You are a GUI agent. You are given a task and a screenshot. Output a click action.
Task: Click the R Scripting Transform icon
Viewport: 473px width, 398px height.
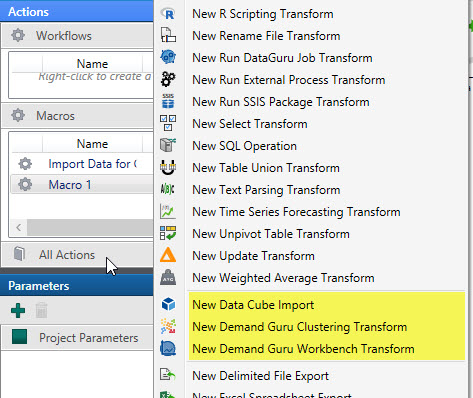168,14
